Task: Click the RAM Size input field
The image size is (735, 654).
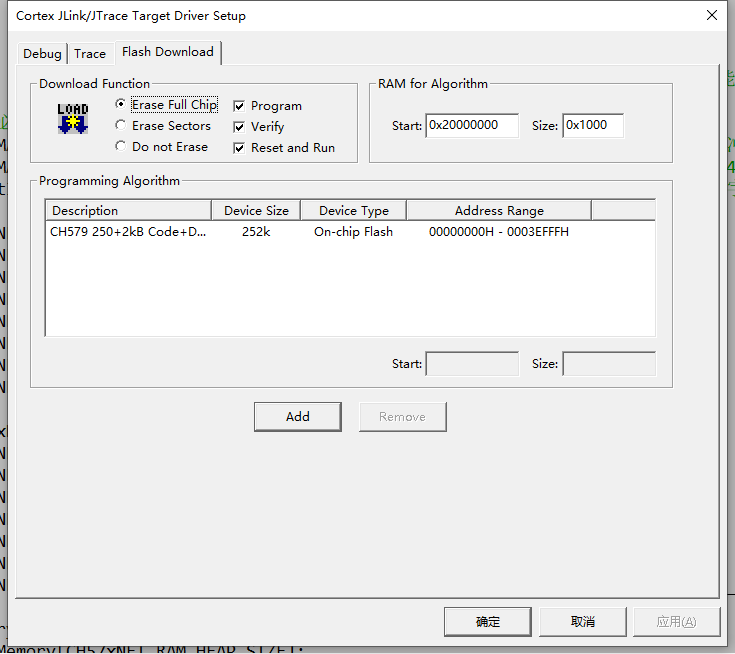Action: pos(592,126)
